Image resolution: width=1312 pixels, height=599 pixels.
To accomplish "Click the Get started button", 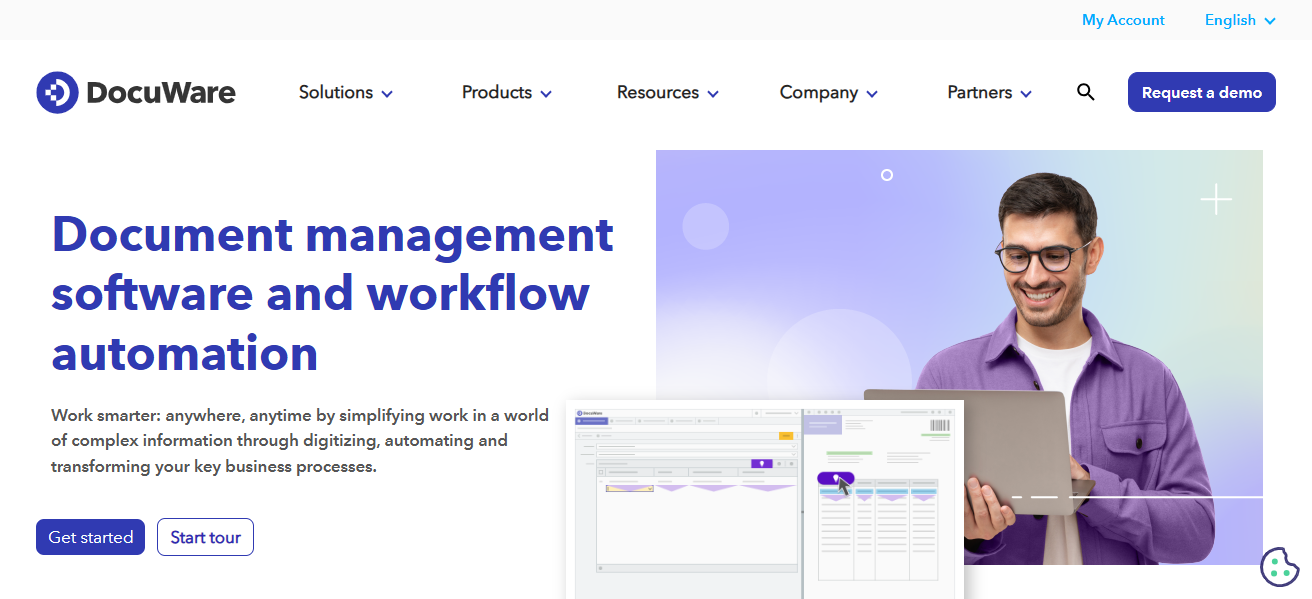I will pyautogui.click(x=91, y=537).
